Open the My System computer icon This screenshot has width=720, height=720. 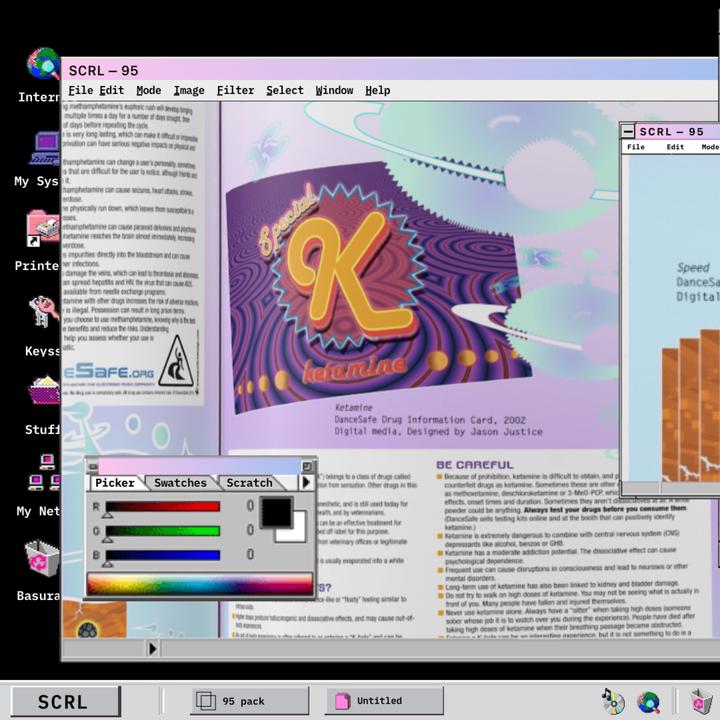[x=45, y=148]
